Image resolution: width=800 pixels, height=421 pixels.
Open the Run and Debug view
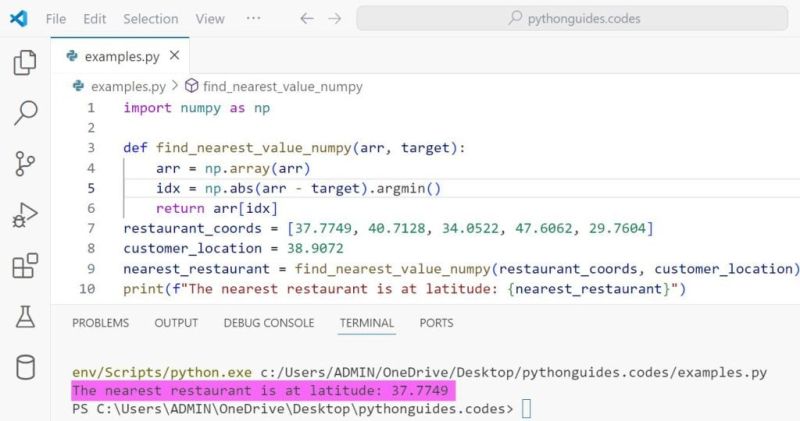click(x=24, y=215)
